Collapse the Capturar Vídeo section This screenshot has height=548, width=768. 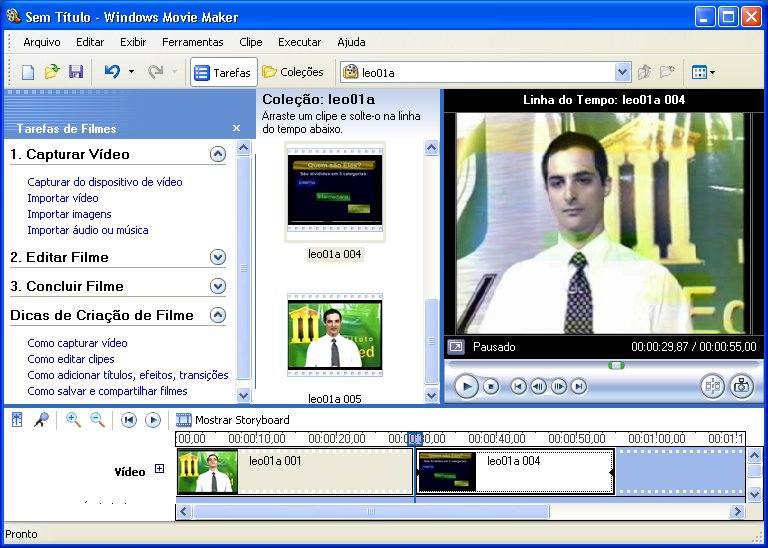(x=218, y=154)
